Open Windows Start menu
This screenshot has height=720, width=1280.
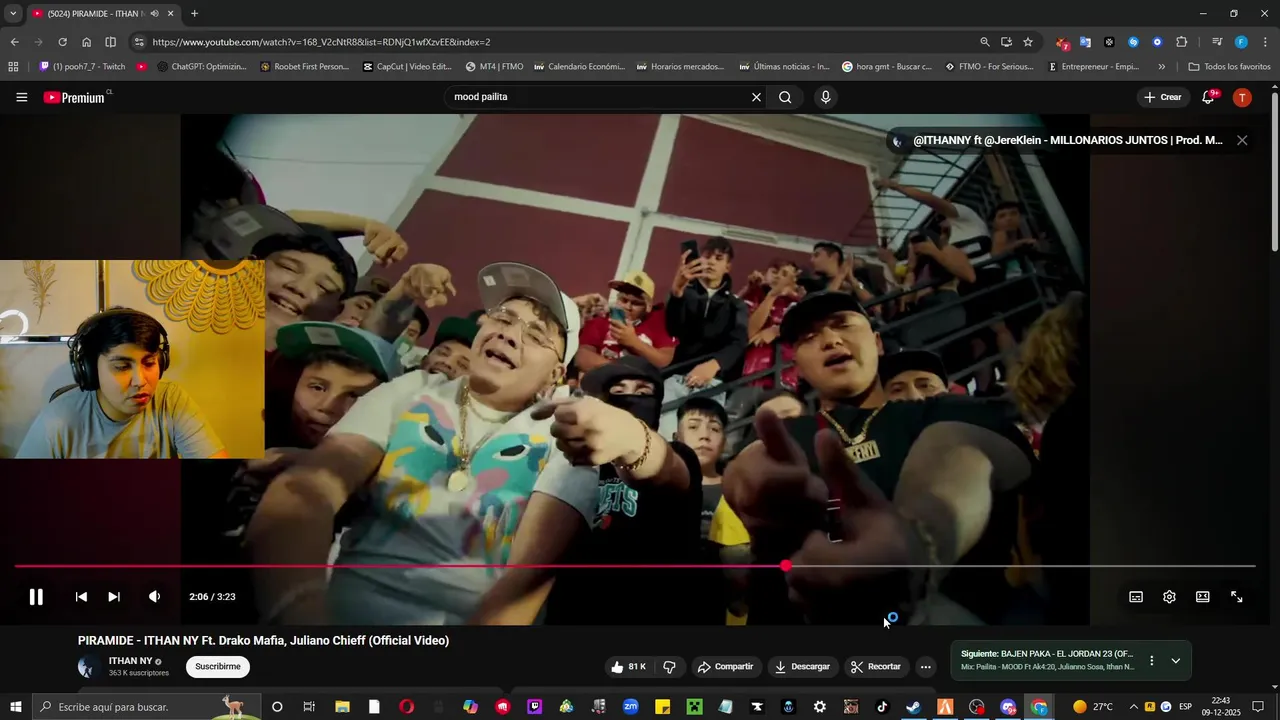(14, 707)
